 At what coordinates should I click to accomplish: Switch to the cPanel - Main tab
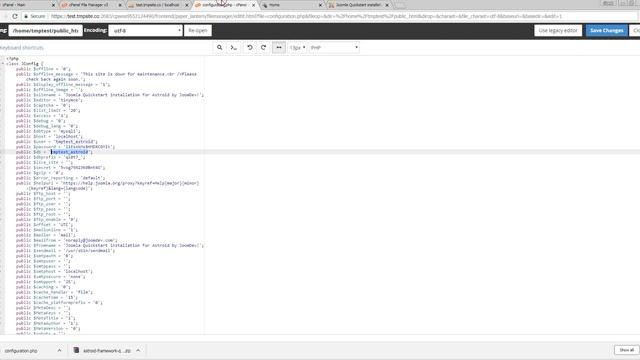pyautogui.click(x=25, y=5)
